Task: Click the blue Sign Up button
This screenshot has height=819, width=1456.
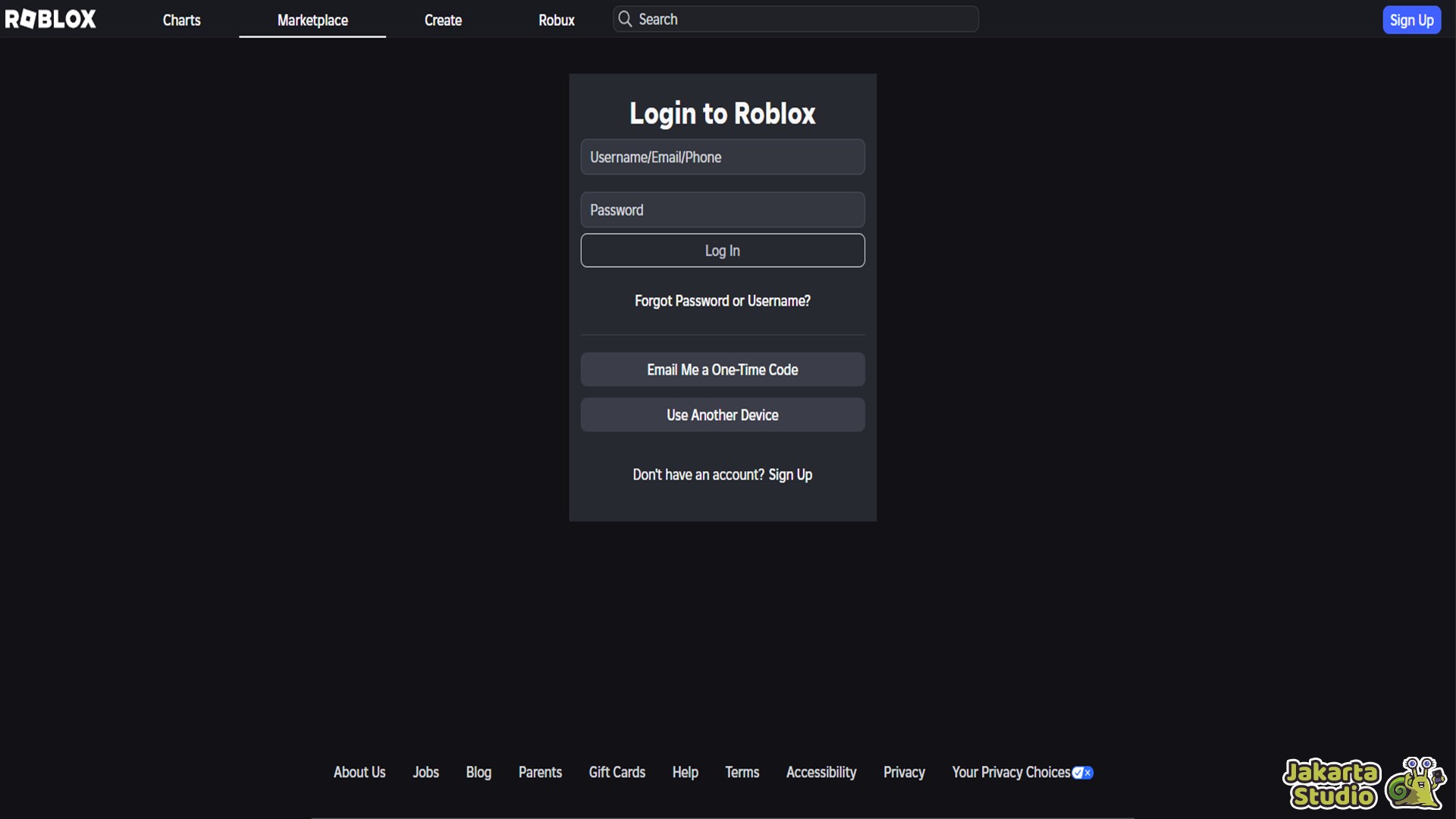Action: click(1411, 20)
